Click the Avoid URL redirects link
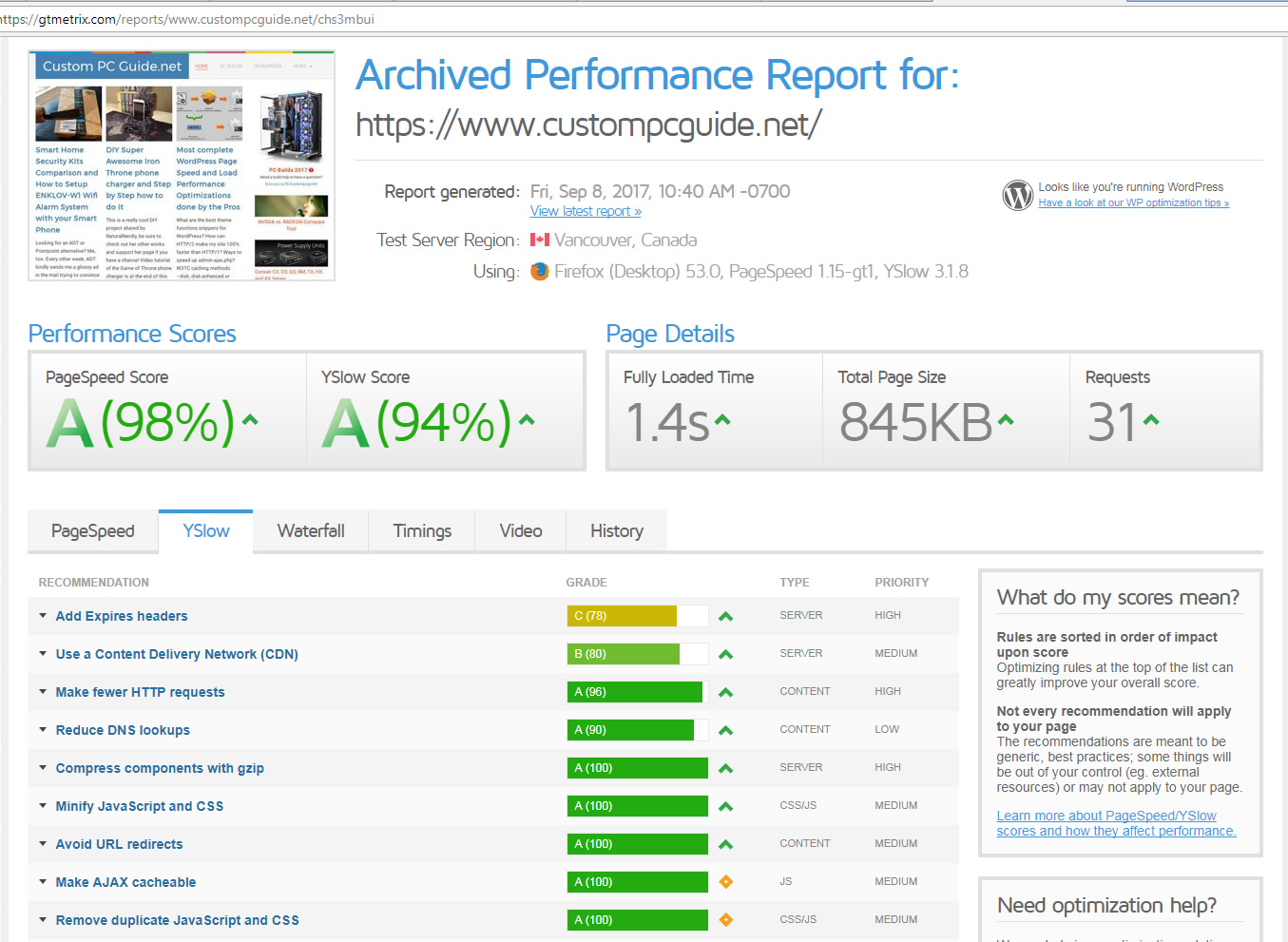This screenshot has height=942, width=1288. pyautogui.click(x=119, y=844)
